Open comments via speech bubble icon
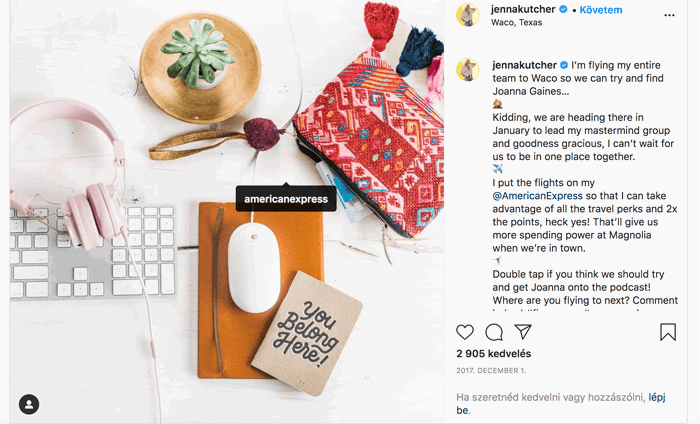The height and width of the screenshot is (424, 700). coord(494,332)
